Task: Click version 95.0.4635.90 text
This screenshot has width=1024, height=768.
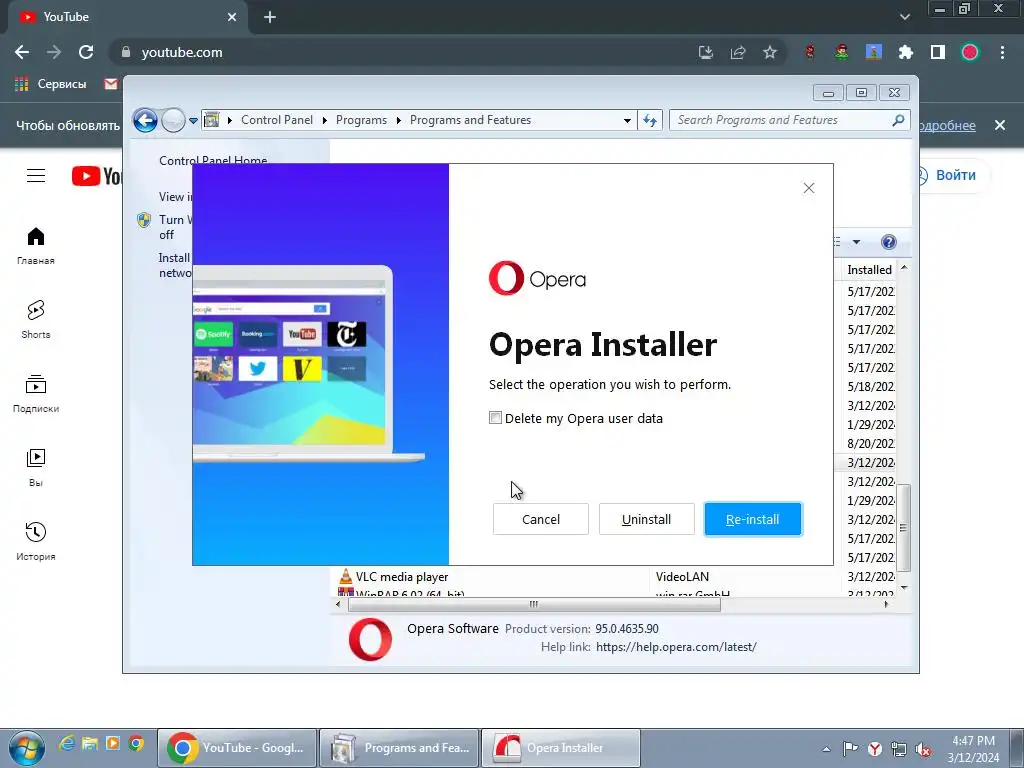Action: tap(626, 629)
